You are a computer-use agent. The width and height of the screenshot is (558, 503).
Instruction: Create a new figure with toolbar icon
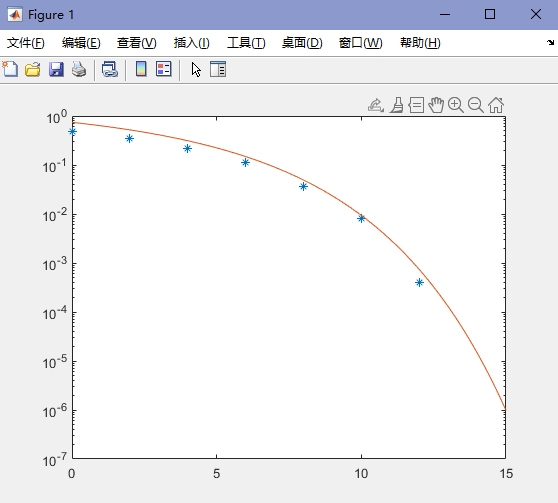[x=10, y=69]
